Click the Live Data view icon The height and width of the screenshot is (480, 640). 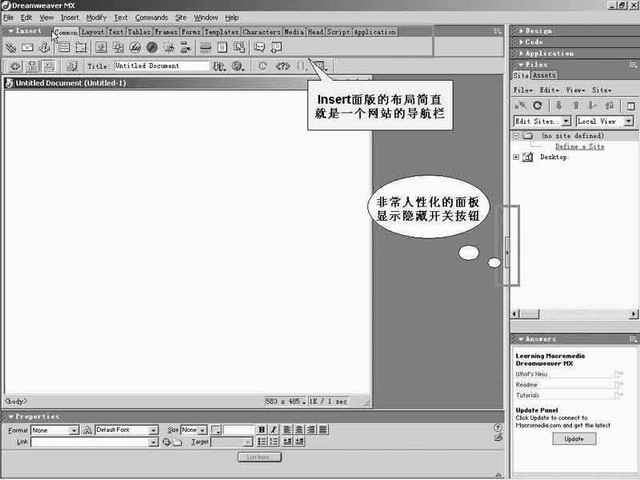pyautogui.click(x=72, y=66)
